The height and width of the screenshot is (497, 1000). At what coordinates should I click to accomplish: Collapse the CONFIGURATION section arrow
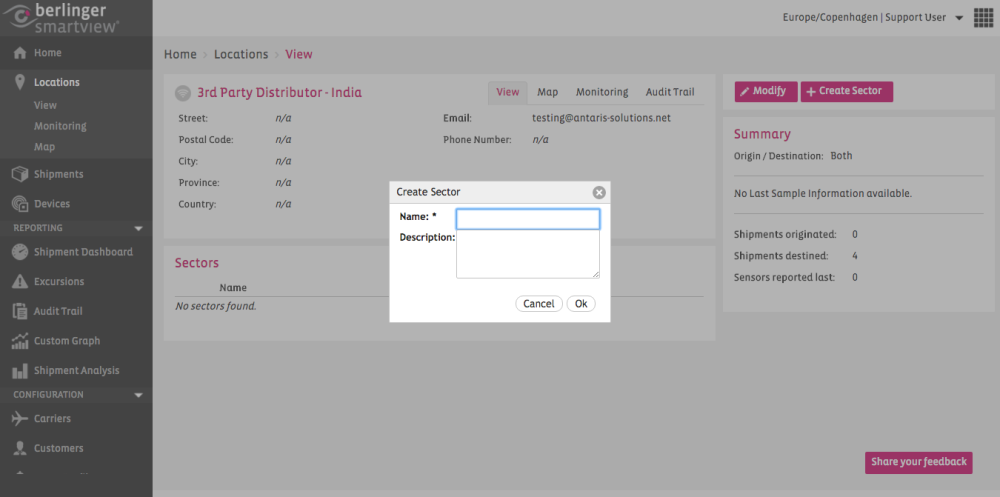[138, 396]
